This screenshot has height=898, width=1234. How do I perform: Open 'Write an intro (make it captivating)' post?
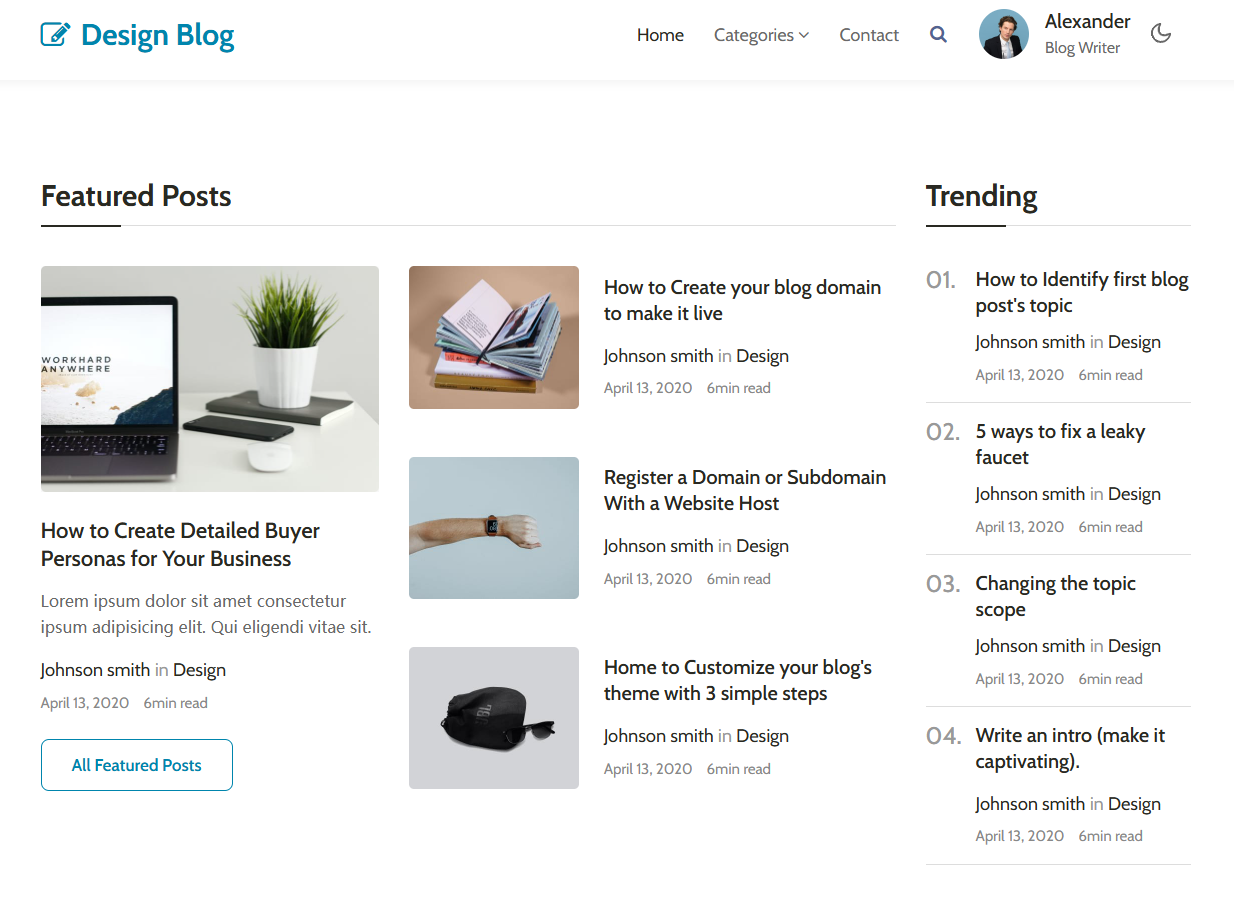1070,748
